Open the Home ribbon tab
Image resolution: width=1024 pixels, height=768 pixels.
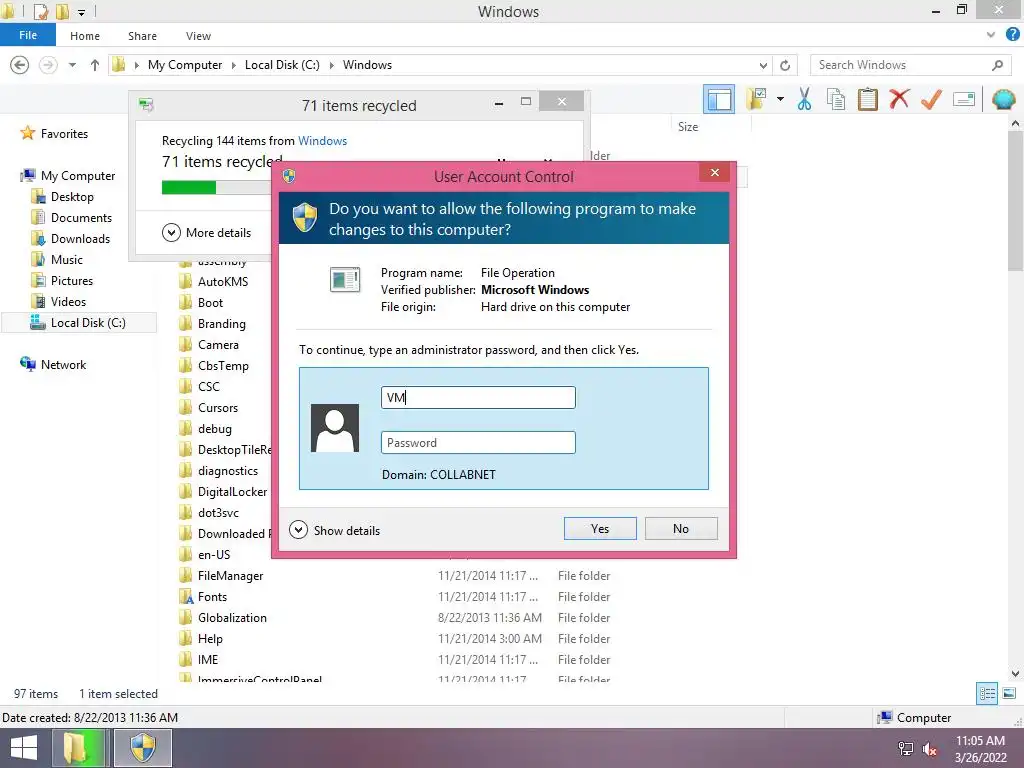click(x=85, y=36)
